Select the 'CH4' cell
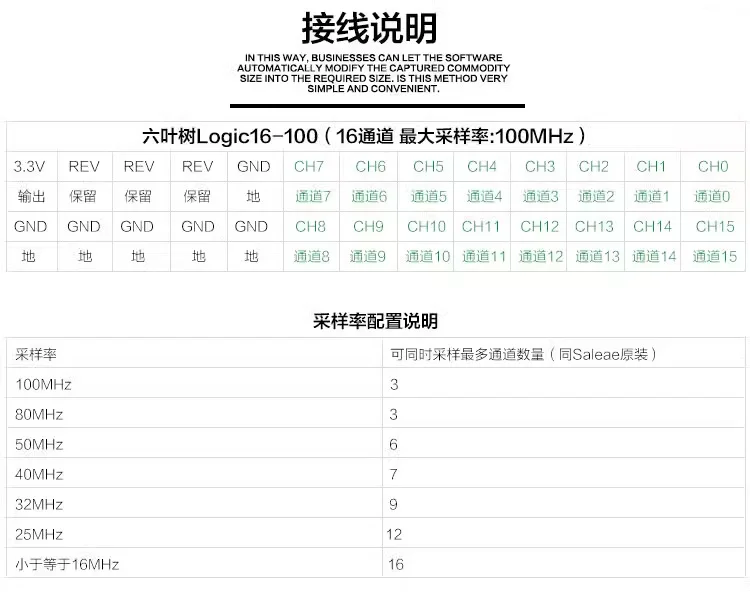This screenshot has height=606, width=750. point(482,166)
